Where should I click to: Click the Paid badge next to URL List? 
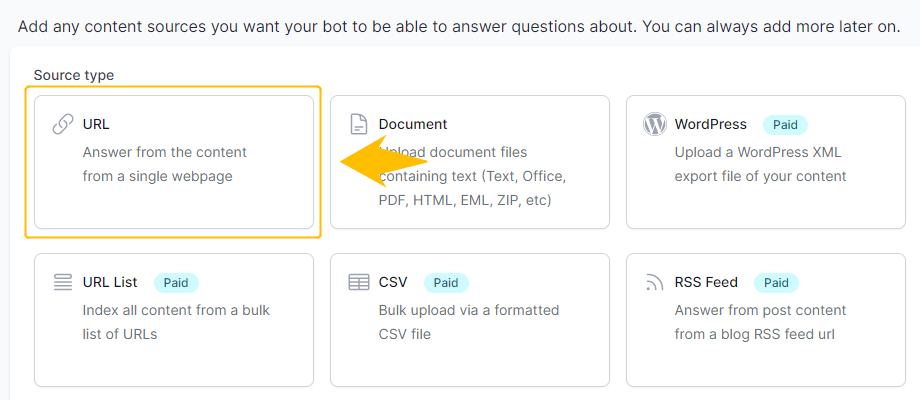[176, 283]
